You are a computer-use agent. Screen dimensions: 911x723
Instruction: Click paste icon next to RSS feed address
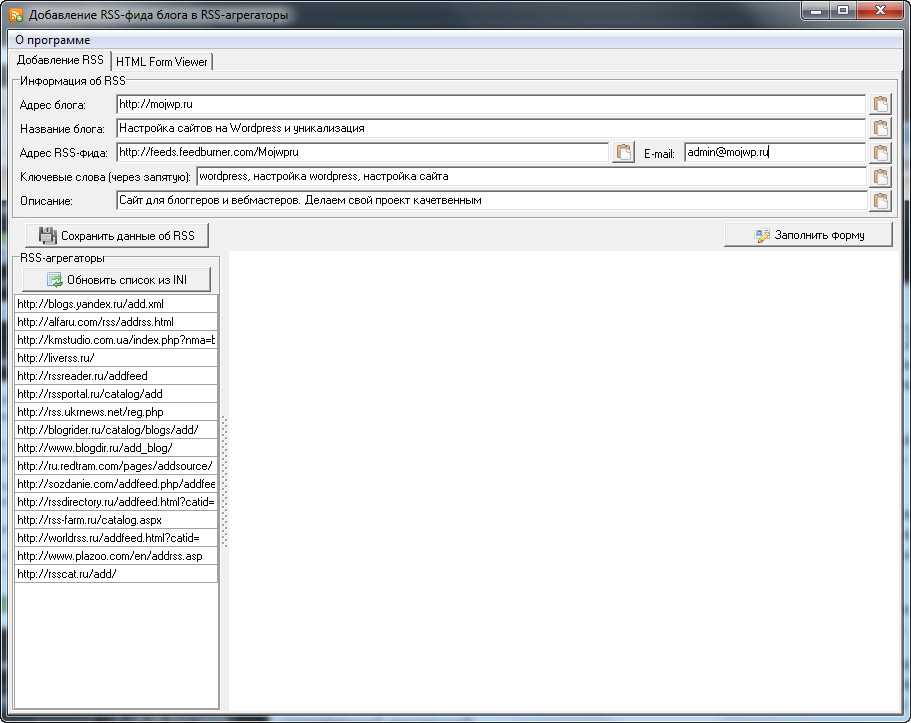623,152
